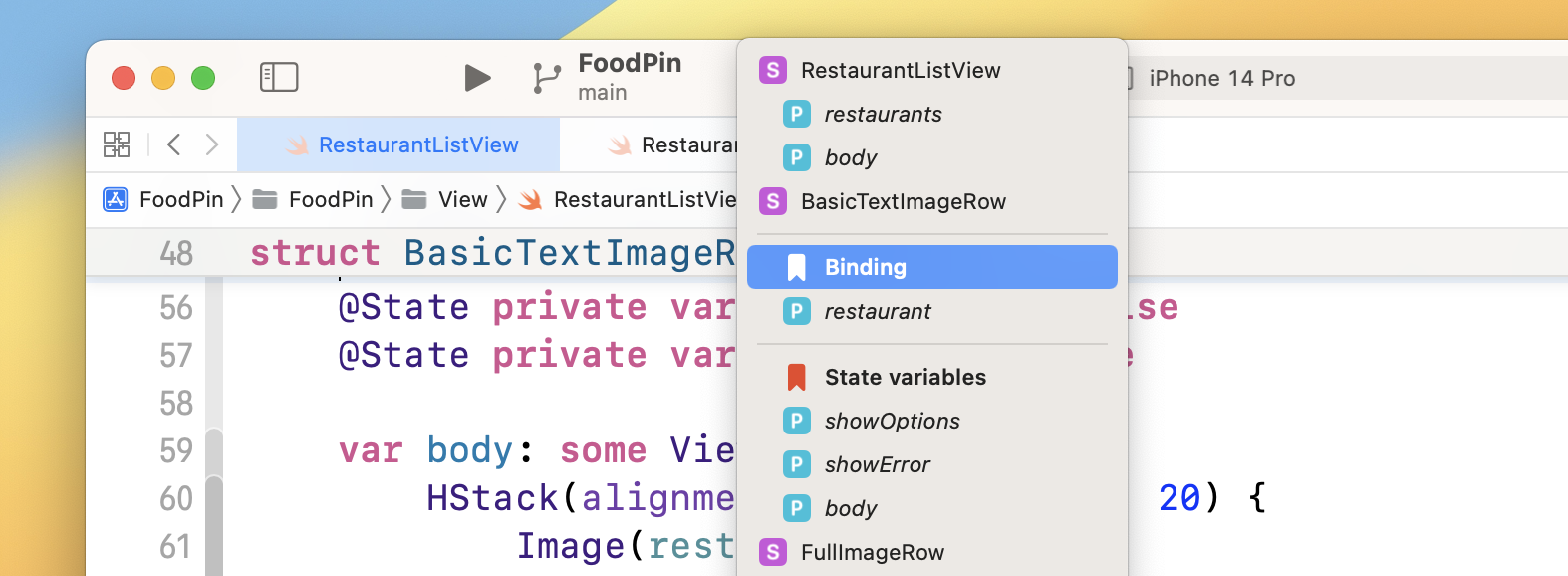Image resolution: width=1568 pixels, height=576 pixels.
Task: Click the forward navigation chevron
Action: (211, 144)
